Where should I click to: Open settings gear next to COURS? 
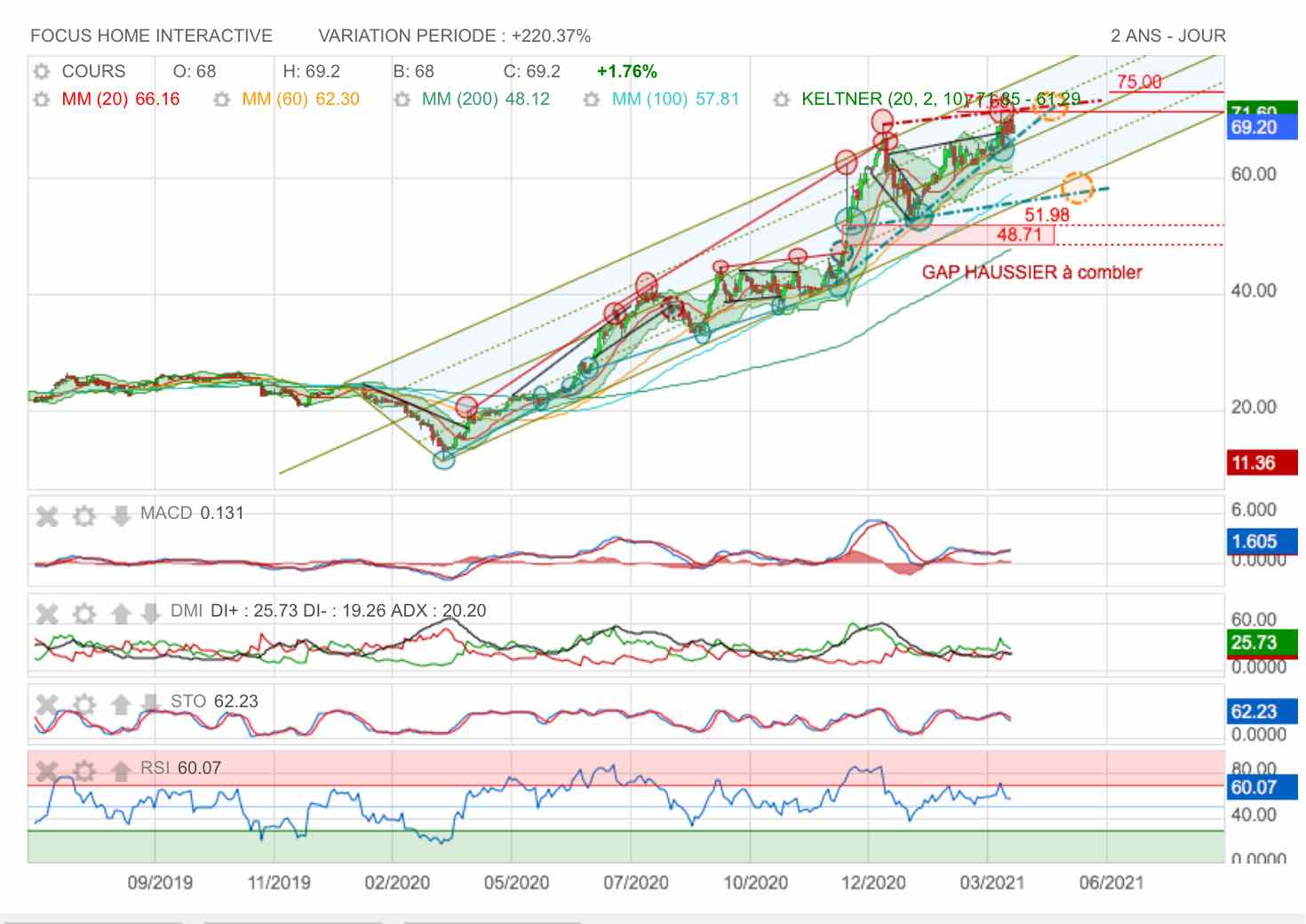41,71
